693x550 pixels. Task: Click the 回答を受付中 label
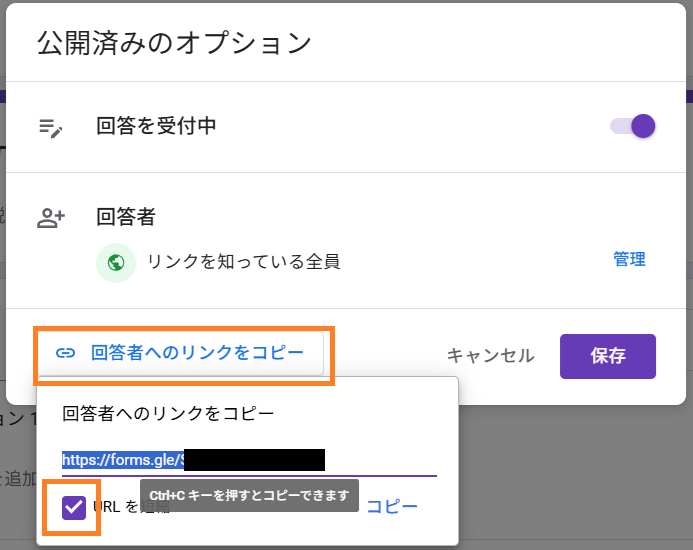point(156,126)
